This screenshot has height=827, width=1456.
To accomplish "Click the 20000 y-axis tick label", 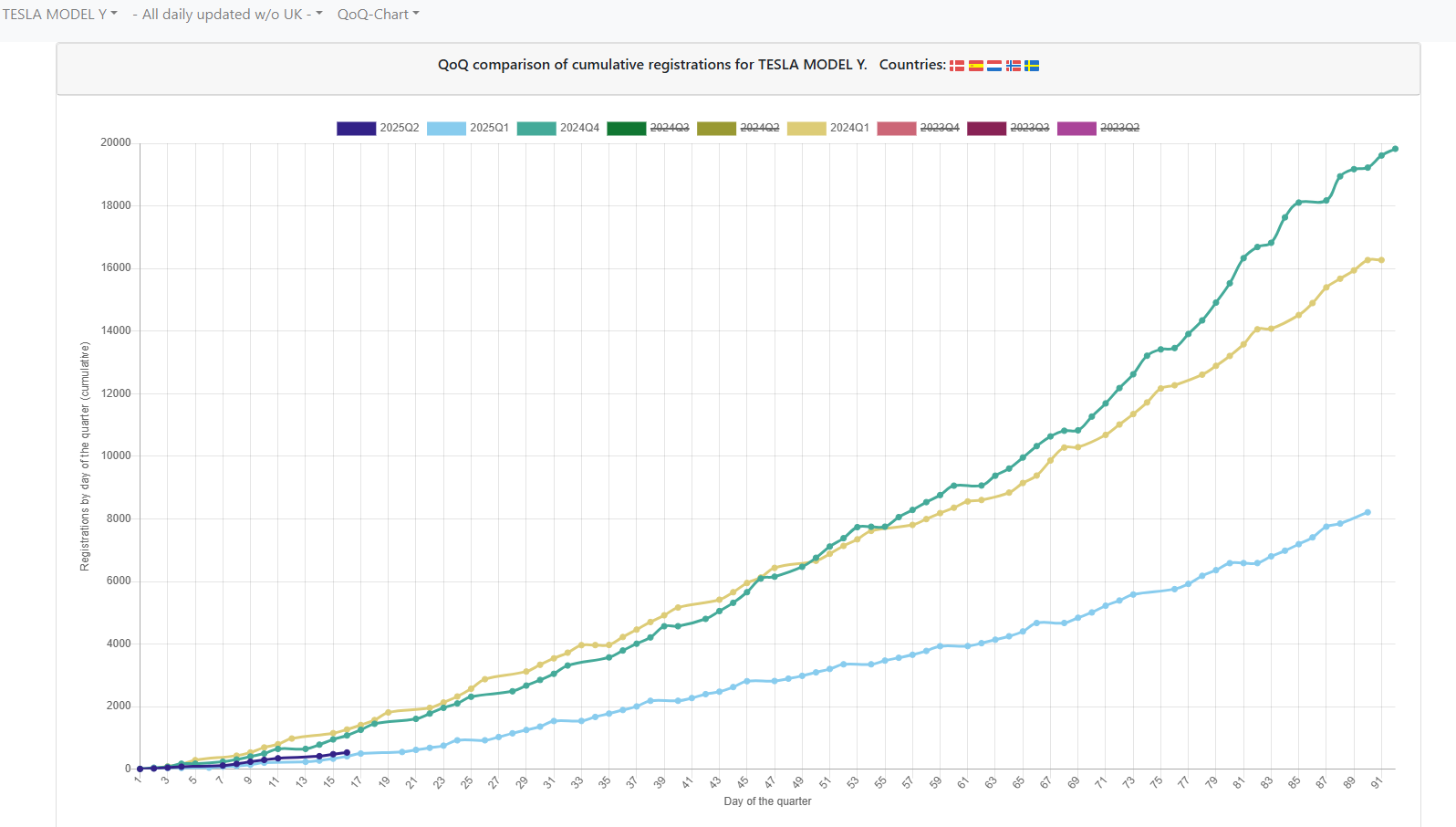I will 116,143.
